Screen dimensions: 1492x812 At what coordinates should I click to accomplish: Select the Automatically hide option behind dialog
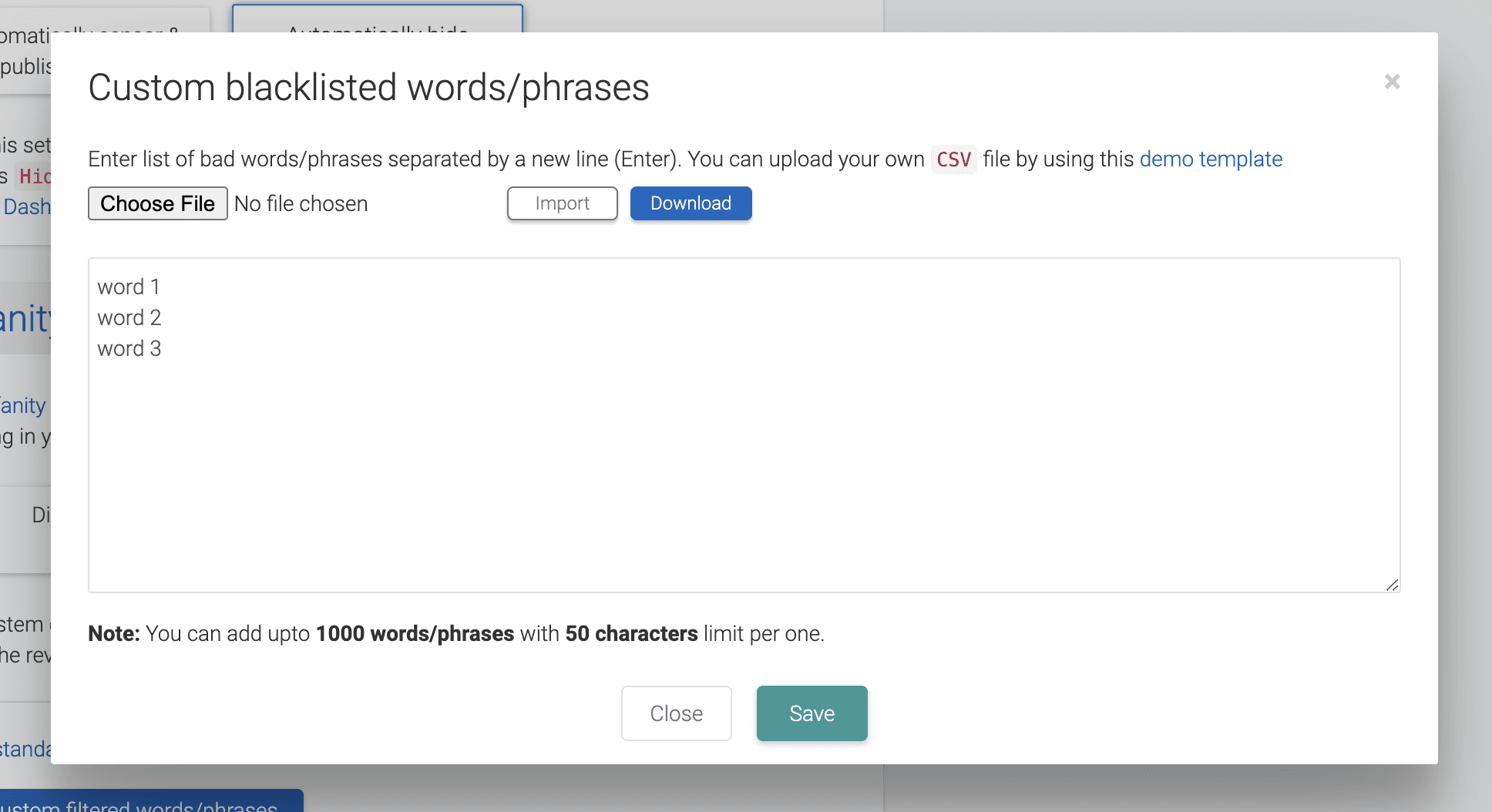coord(377,18)
